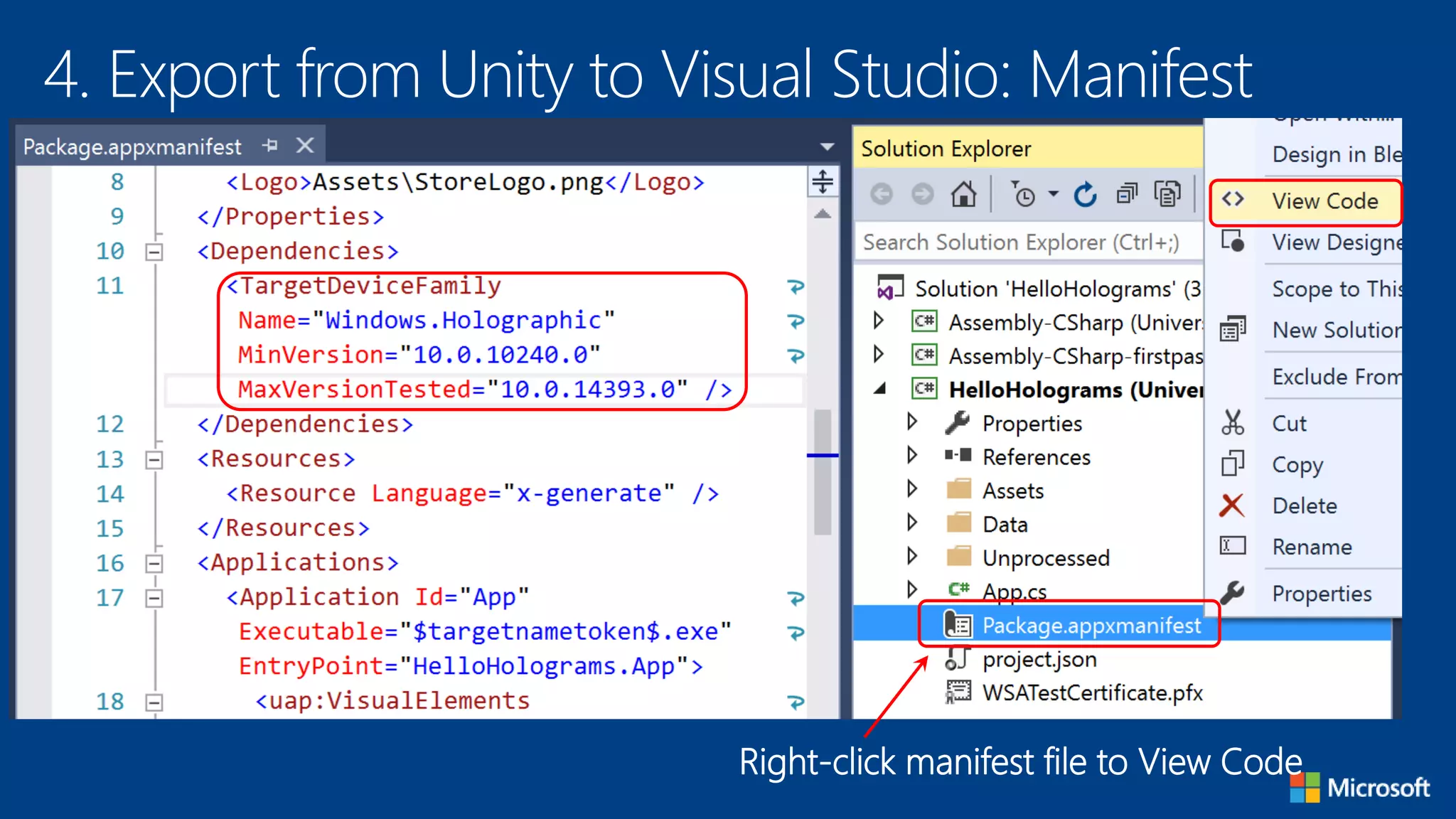This screenshot has width=1456, height=819.
Task: Expand the Unprocessed folder node
Action: click(x=912, y=556)
